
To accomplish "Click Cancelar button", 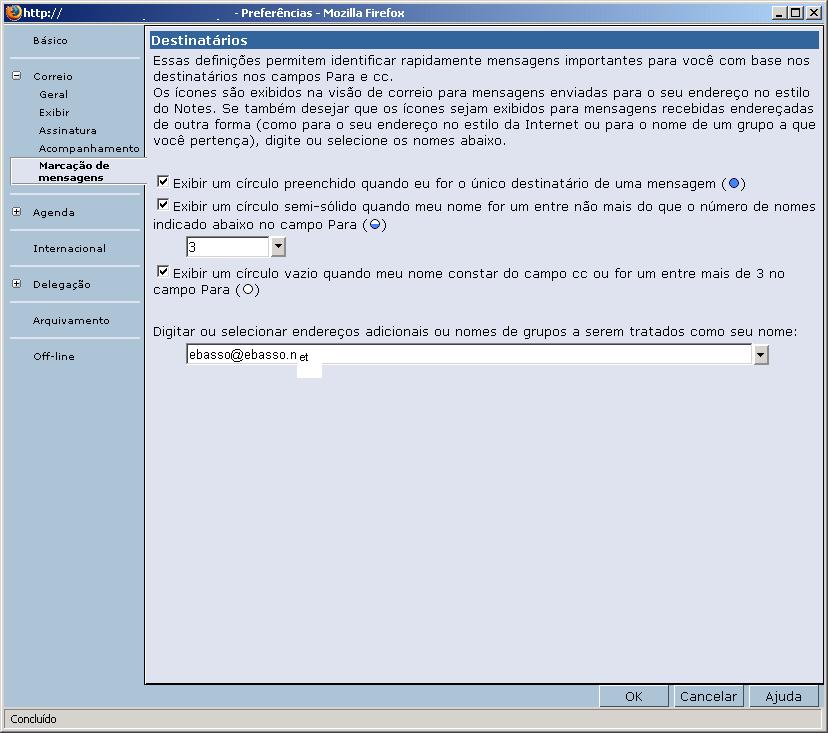I will coord(708,697).
